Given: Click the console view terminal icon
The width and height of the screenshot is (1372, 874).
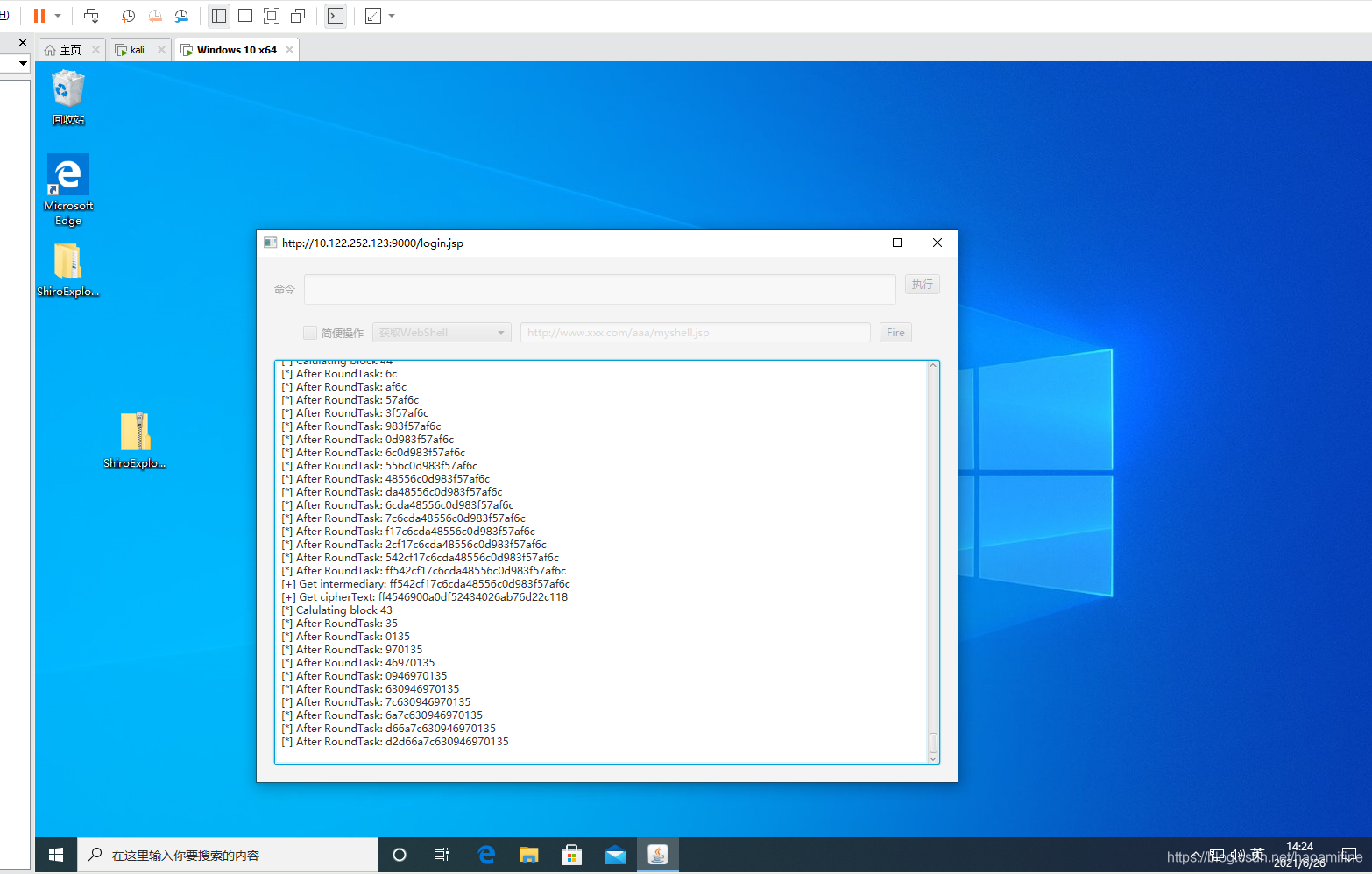Looking at the screenshot, I should coord(336,16).
